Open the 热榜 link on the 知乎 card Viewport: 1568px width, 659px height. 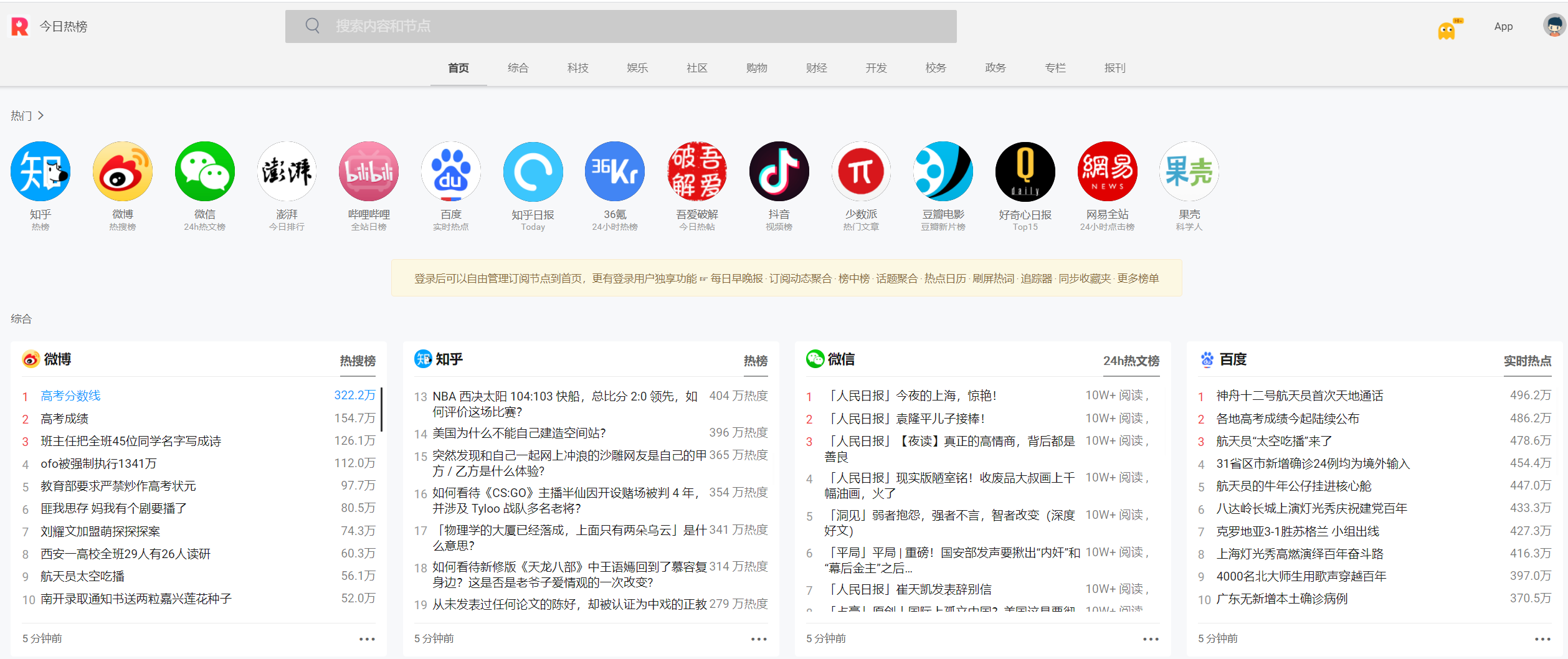tap(756, 361)
